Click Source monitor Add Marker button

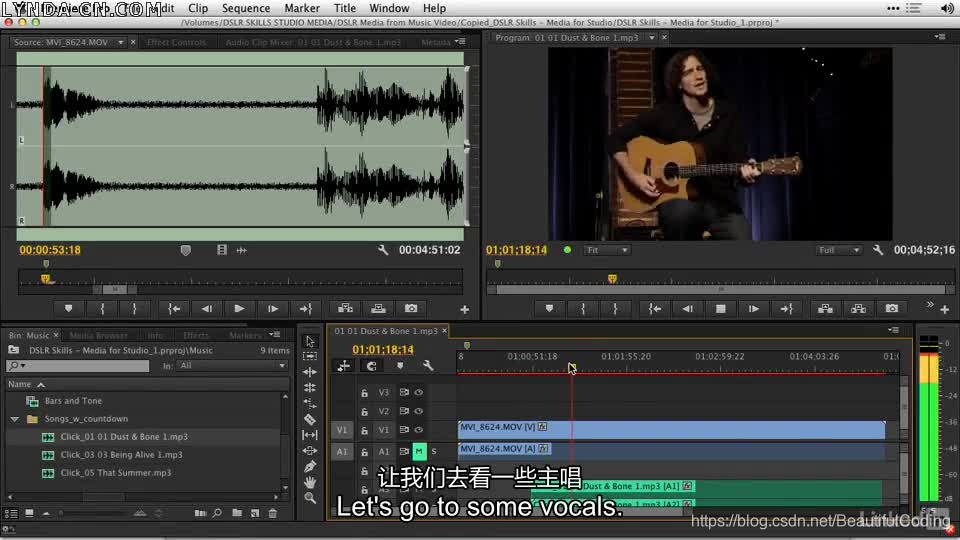[69, 309]
